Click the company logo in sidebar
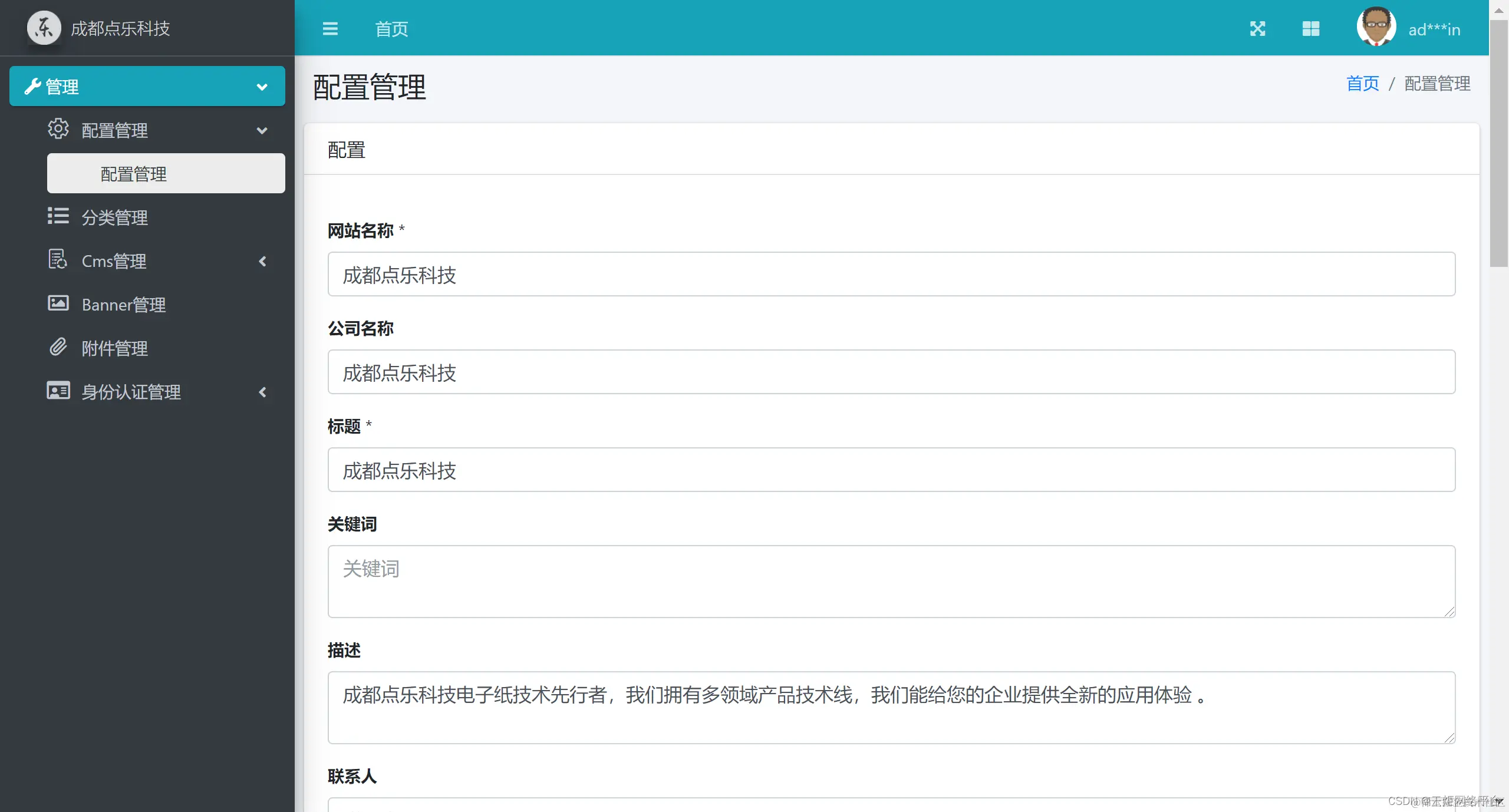1509x812 pixels. (44, 28)
